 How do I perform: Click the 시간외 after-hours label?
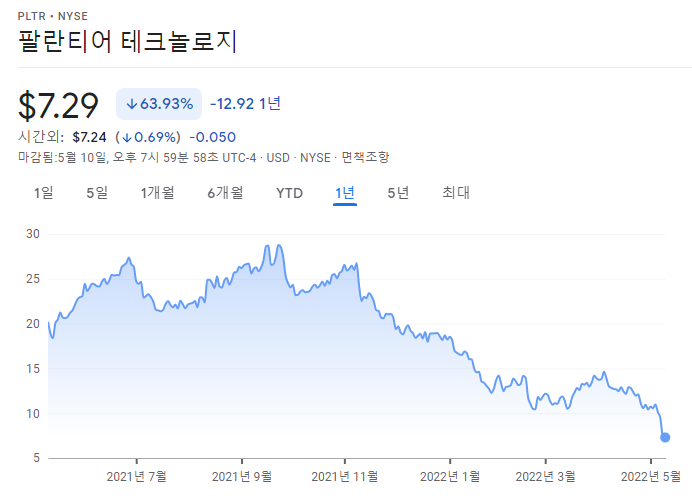41,137
